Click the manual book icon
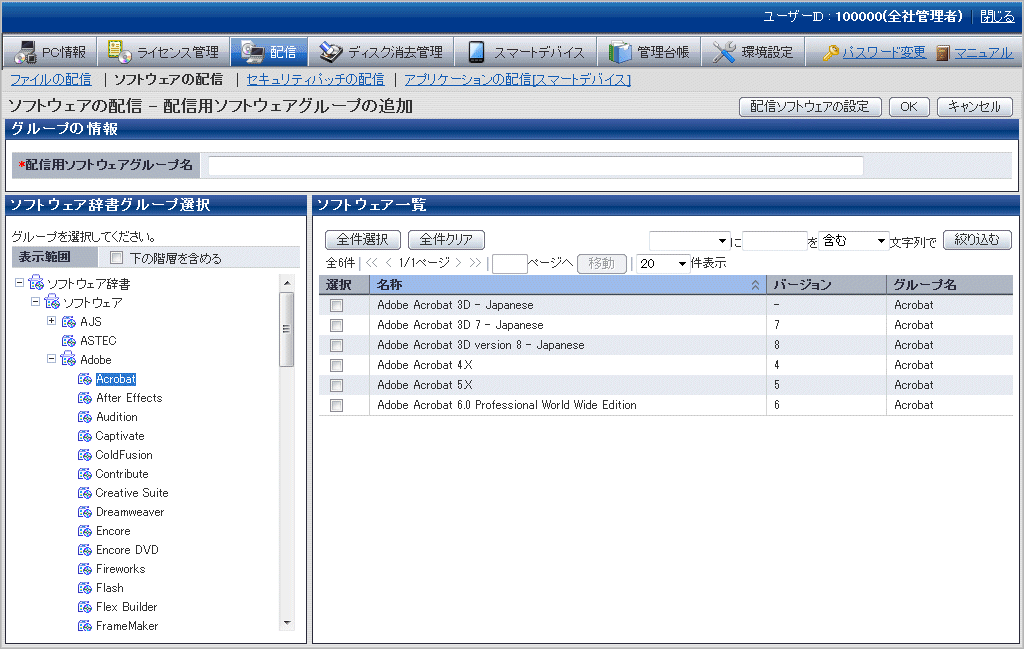Viewport: 1024px width, 649px height. point(942,53)
